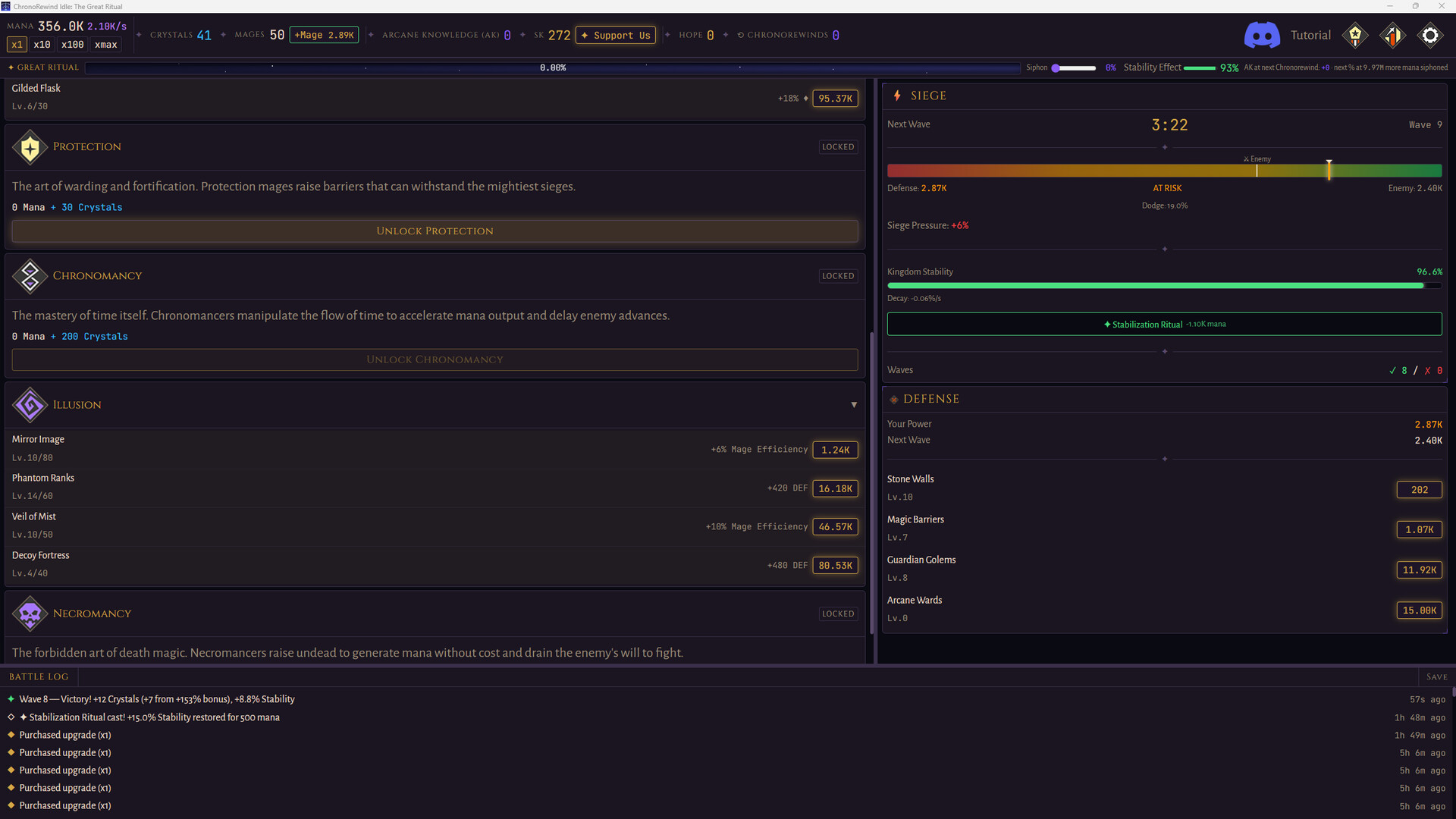Select the Battle Log tab

pos(39,677)
